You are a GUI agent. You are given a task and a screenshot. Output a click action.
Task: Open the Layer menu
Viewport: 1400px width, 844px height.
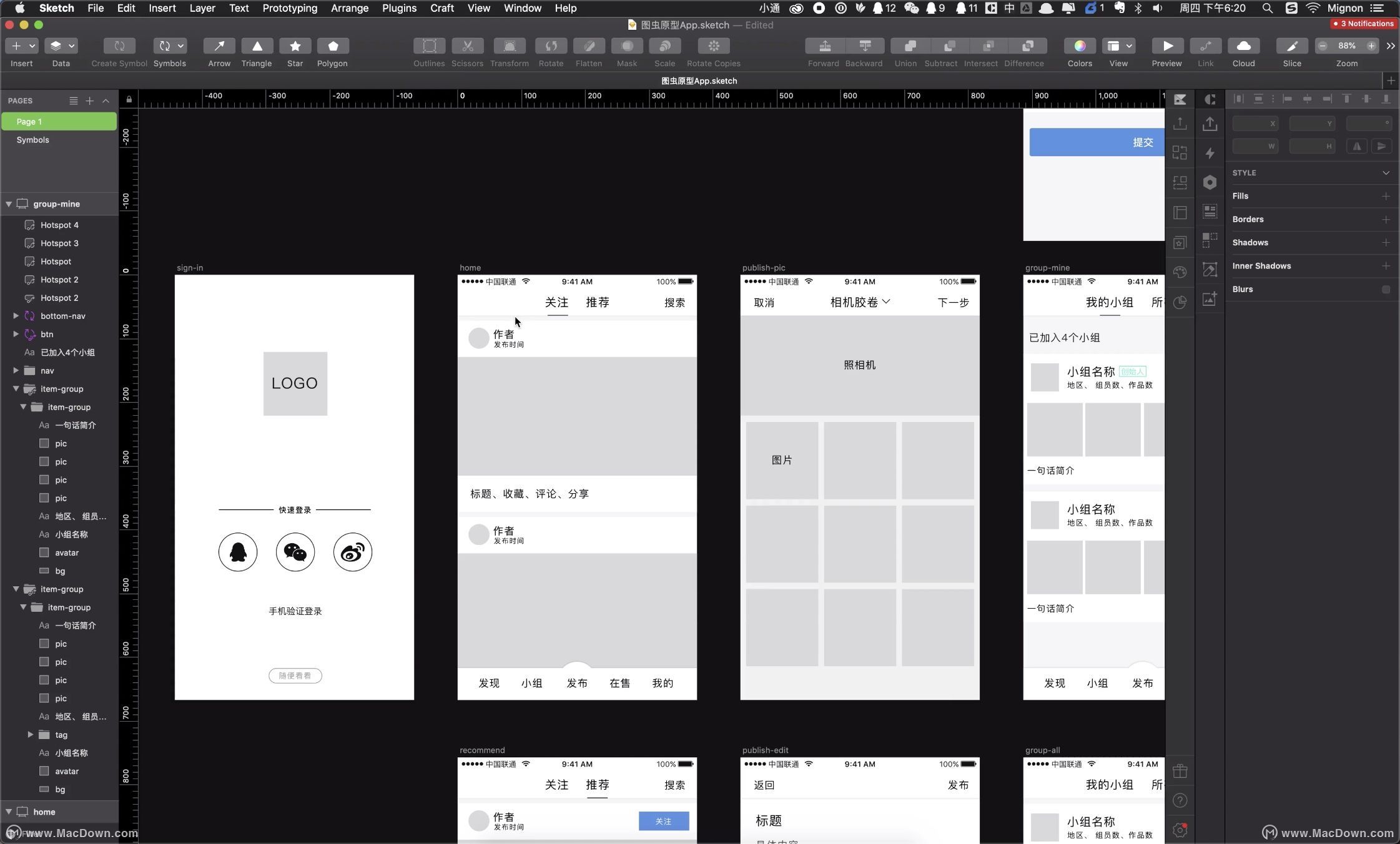202,8
